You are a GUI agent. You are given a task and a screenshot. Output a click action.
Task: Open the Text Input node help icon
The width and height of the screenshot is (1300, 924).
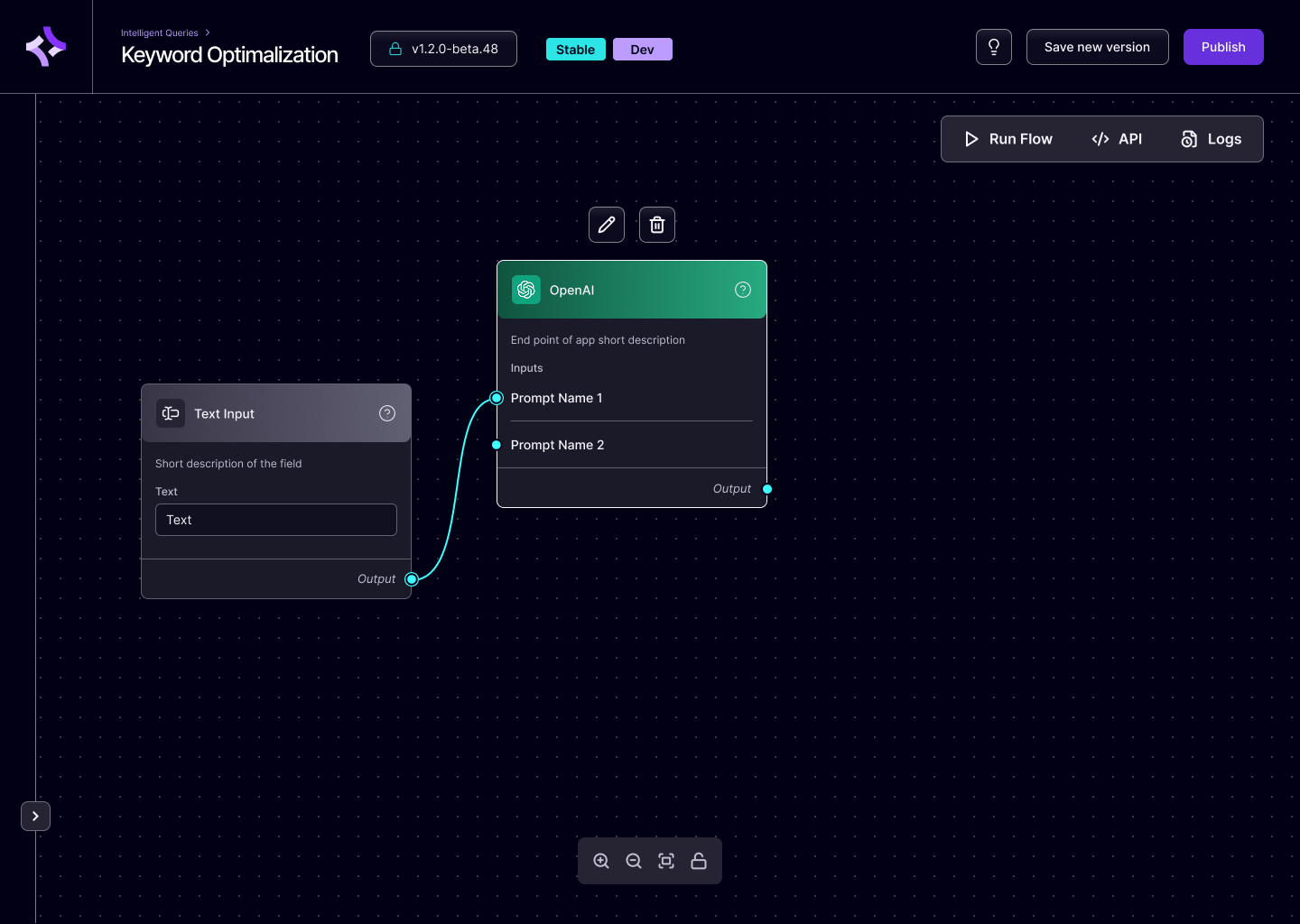pyautogui.click(x=386, y=412)
